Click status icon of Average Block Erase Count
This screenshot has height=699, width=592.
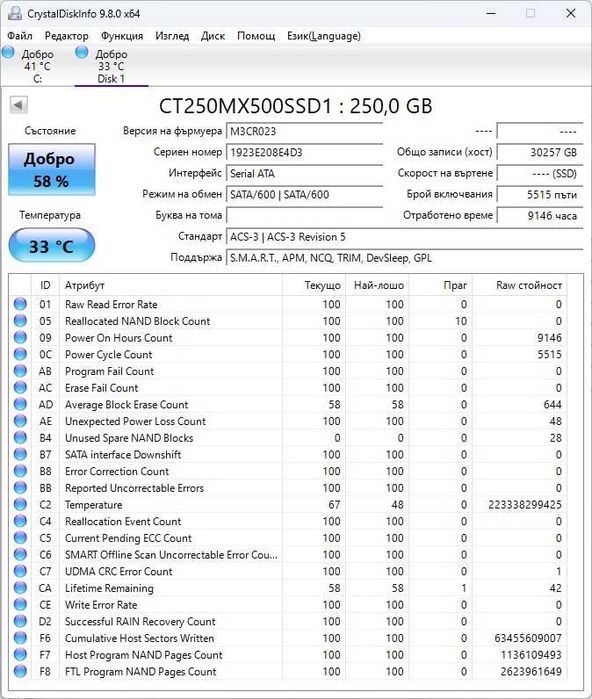point(20,404)
